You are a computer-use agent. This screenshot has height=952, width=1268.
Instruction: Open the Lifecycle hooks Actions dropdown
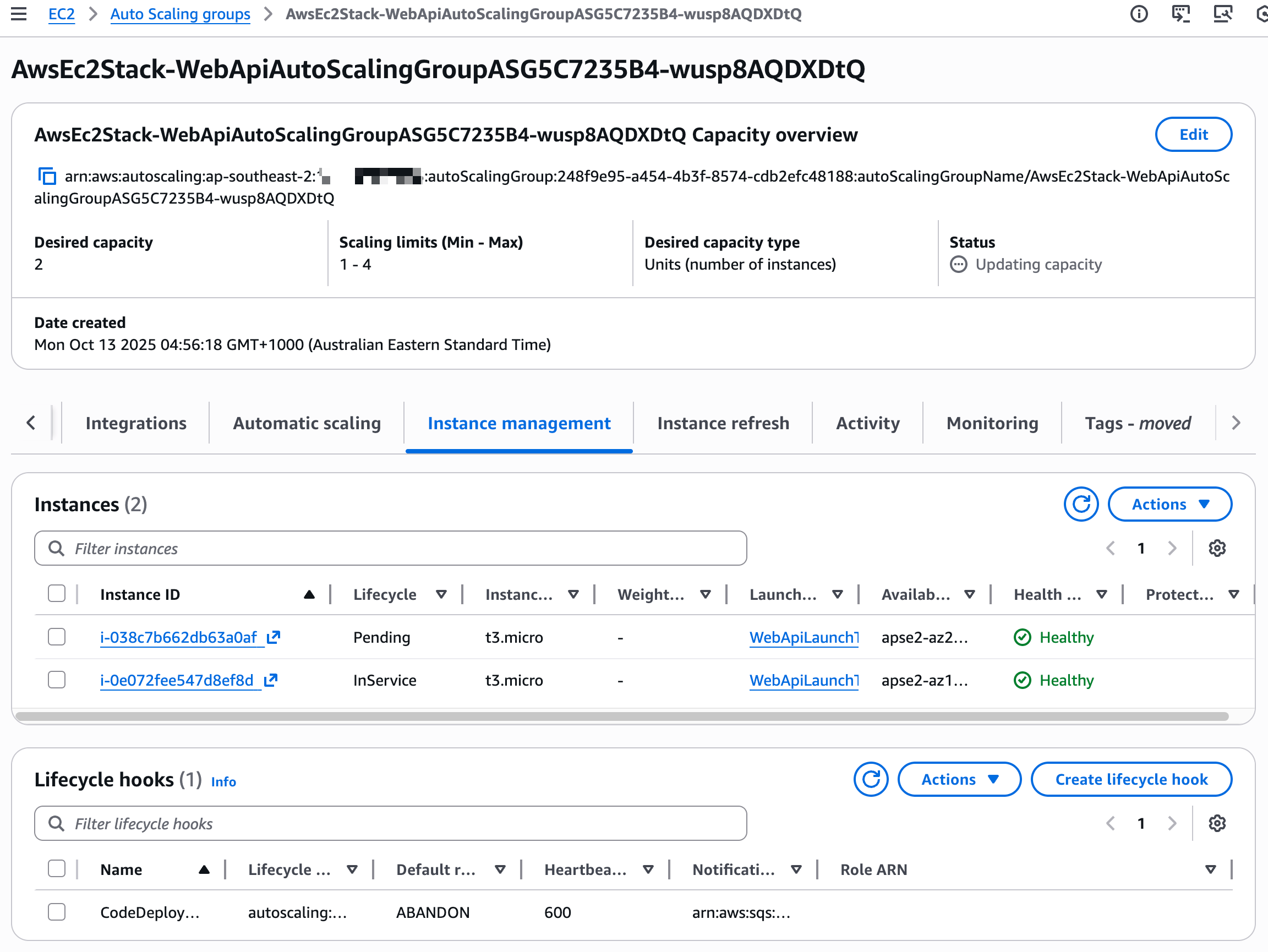tap(959, 779)
